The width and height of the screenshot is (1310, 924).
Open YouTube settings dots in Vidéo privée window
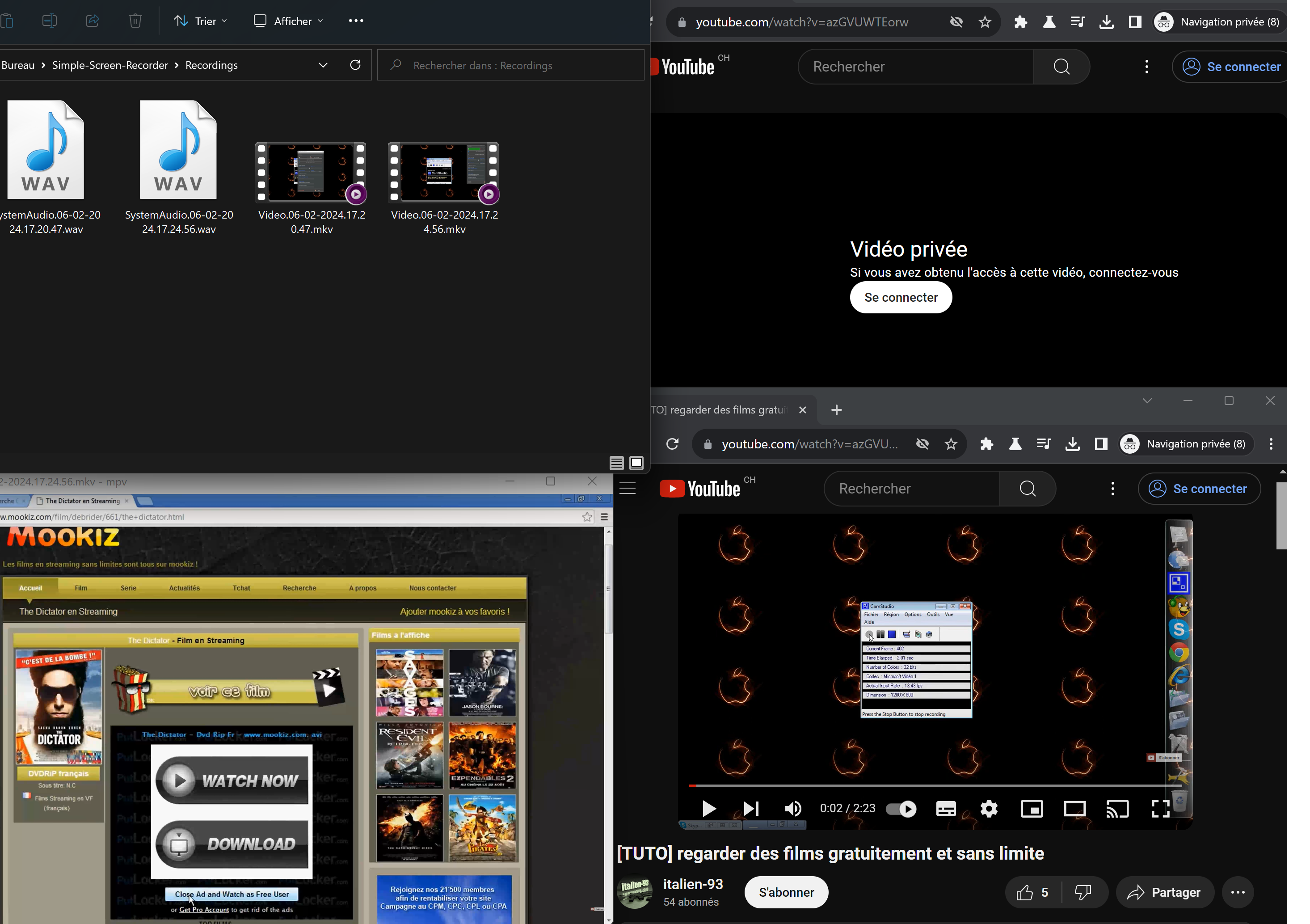pyautogui.click(x=1147, y=67)
